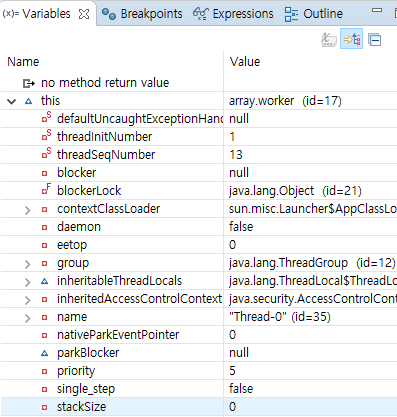Screen dimensions: 397x417
Task: Click the 'this' blue triangle icon
Action: pos(29,101)
